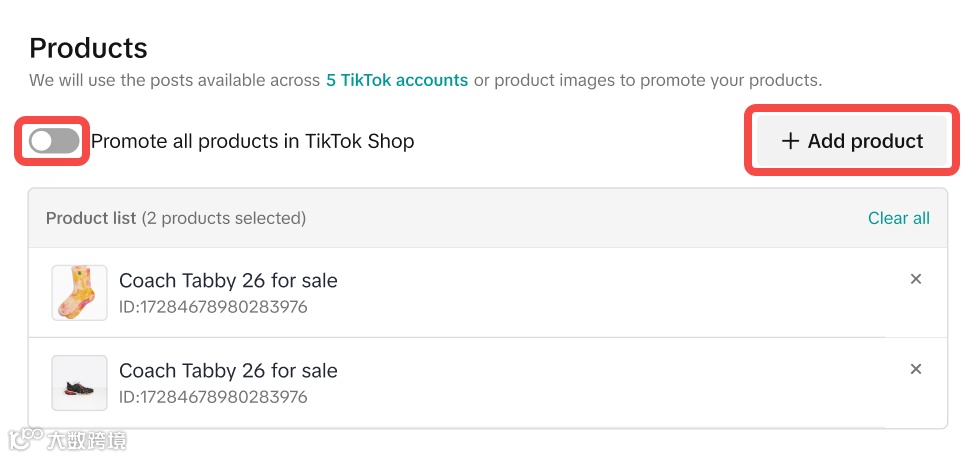Viewport: 970px width, 458px height.
Task: Click the ID number under sneaker product
Action: (212, 397)
